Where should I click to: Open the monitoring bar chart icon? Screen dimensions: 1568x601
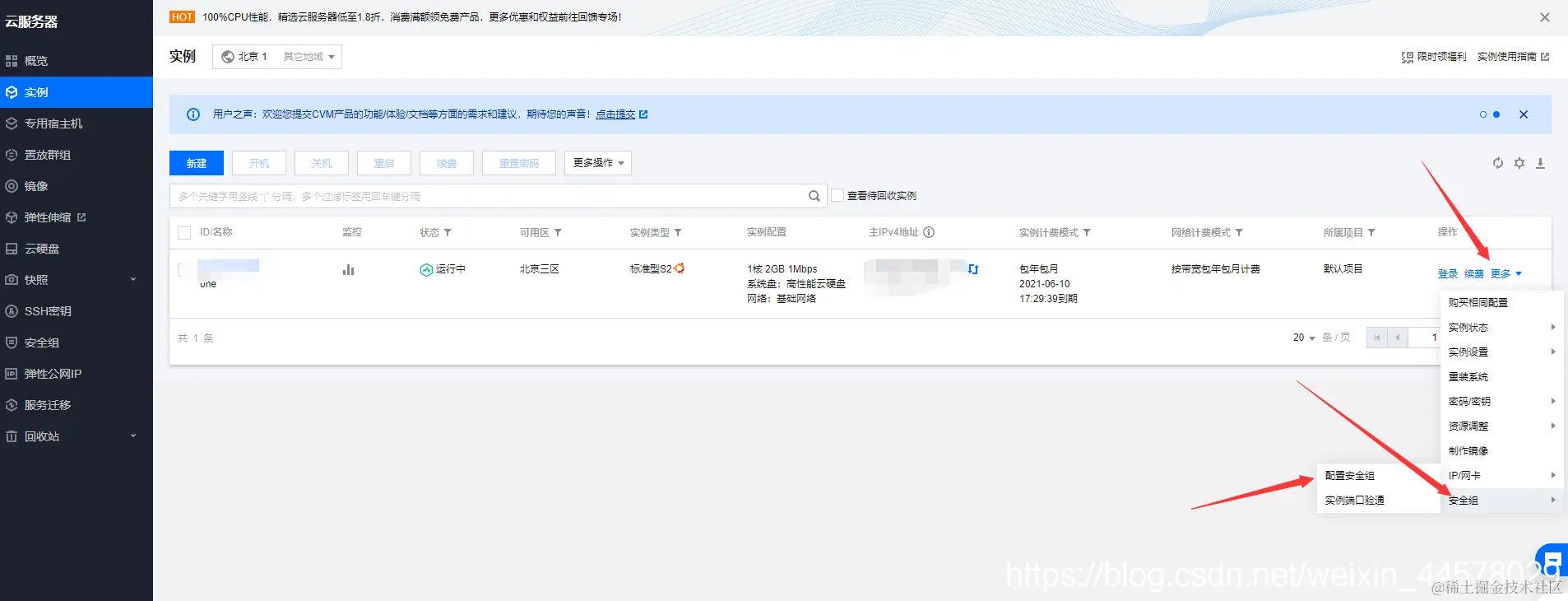[349, 269]
